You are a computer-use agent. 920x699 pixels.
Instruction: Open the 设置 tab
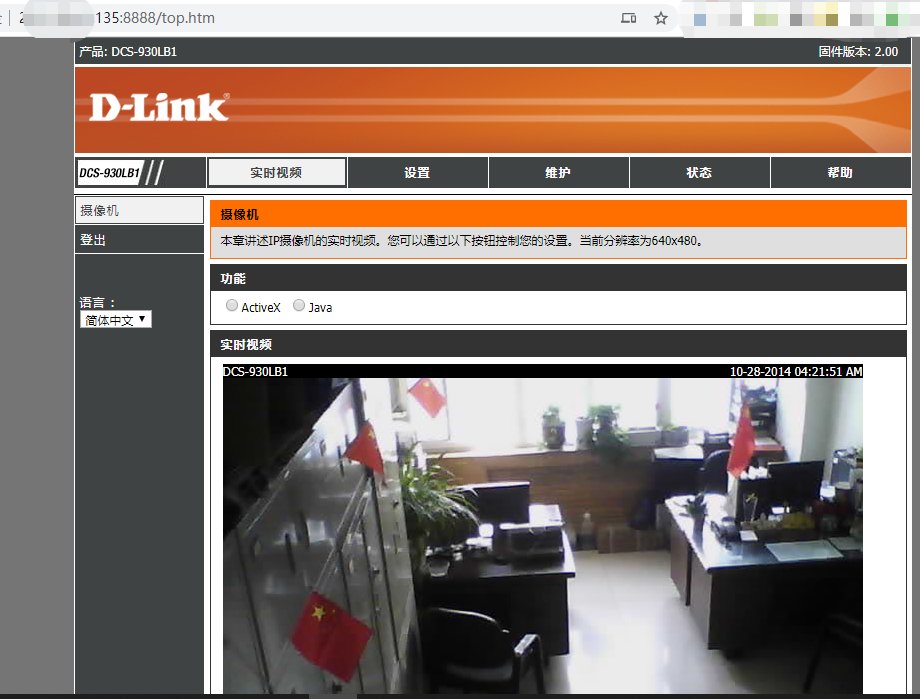tap(417, 173)
